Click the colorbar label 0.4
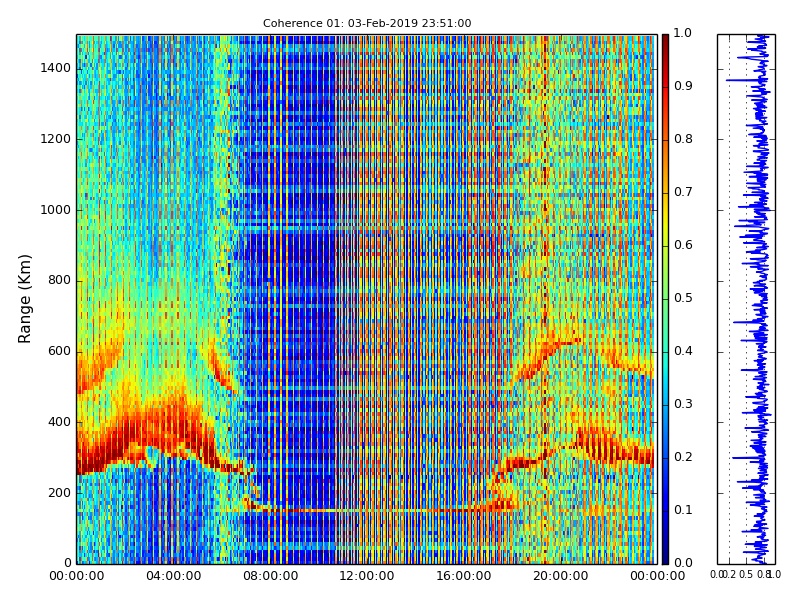This screenshot has width=800, height=600. (x=683, y=351)
